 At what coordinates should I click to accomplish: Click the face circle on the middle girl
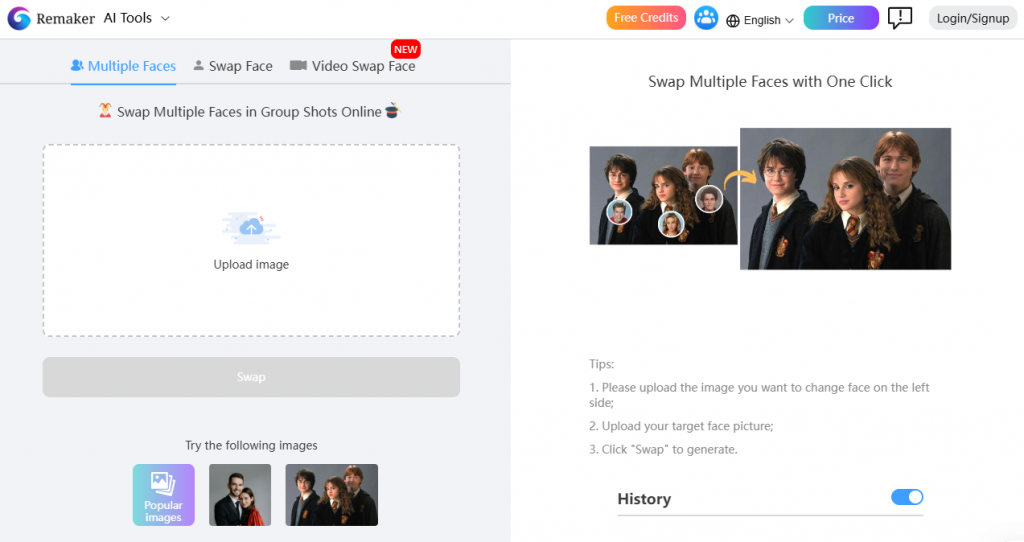point(671,224)
